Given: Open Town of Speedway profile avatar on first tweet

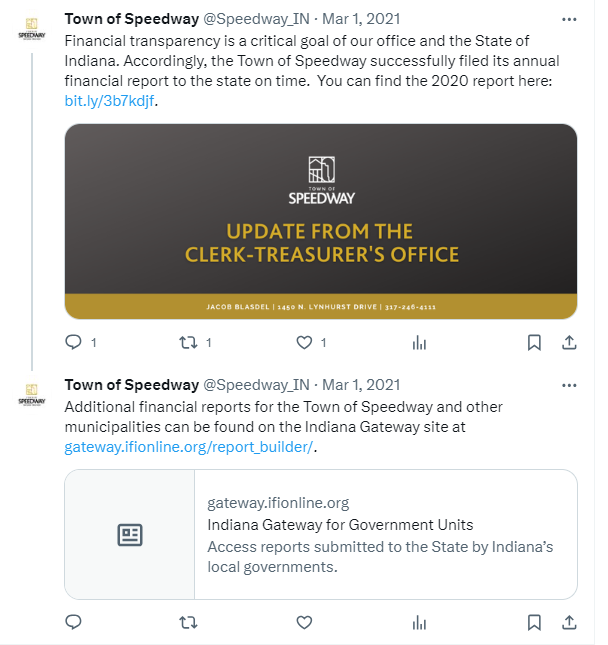Looking at the screenshot, I should pyautogui.click(x=32, y=29).
